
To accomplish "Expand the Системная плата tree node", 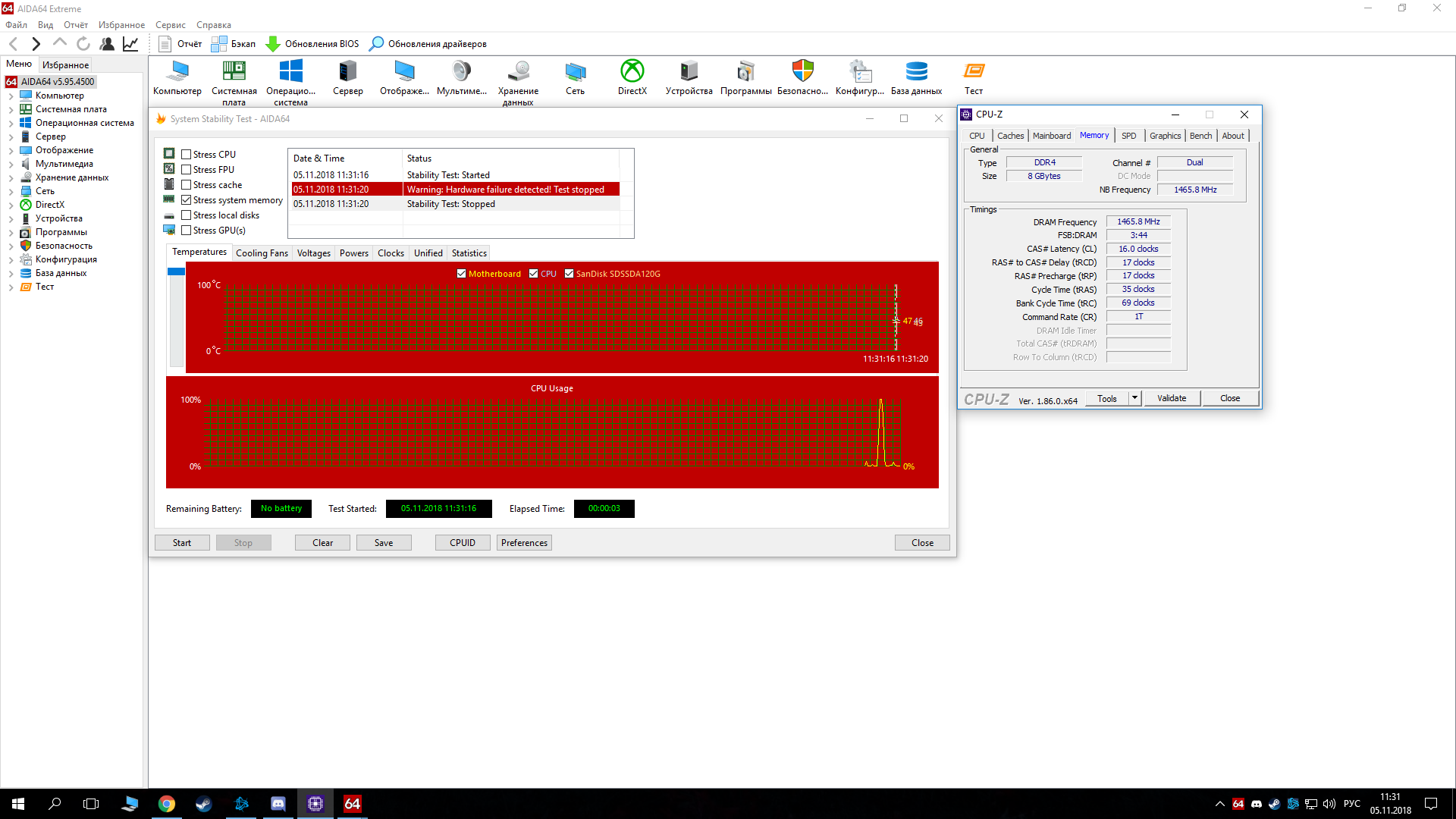I will pos(11,110).
